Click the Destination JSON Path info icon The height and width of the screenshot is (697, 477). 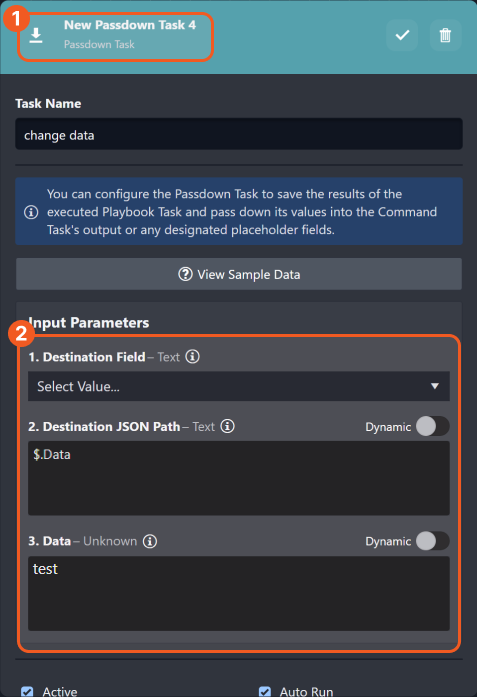[228, 426]
